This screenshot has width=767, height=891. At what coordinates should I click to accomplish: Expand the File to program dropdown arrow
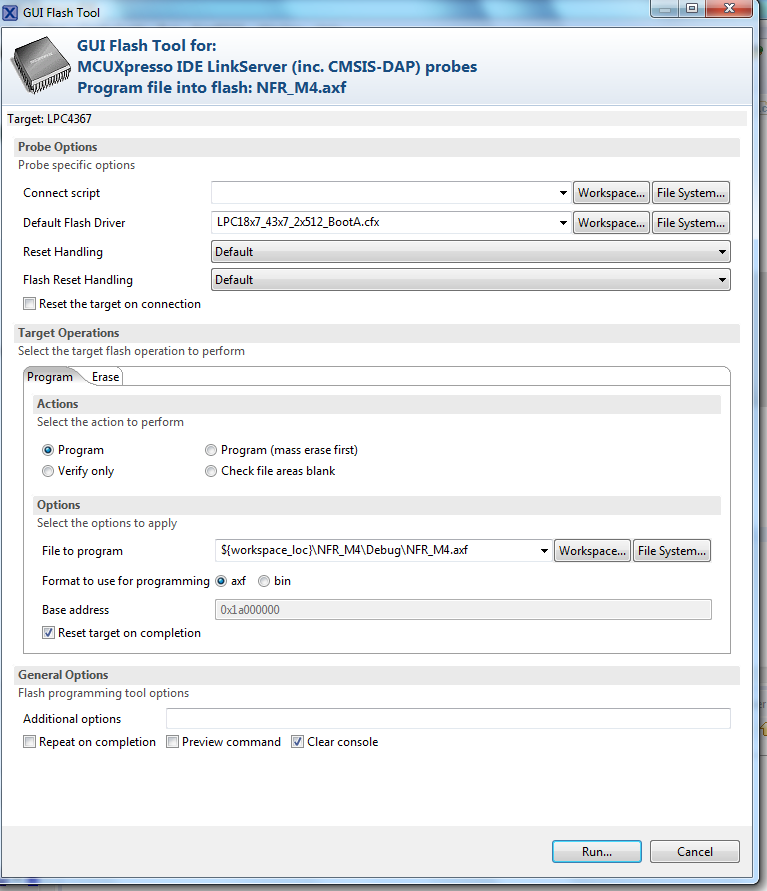(544, 551)
